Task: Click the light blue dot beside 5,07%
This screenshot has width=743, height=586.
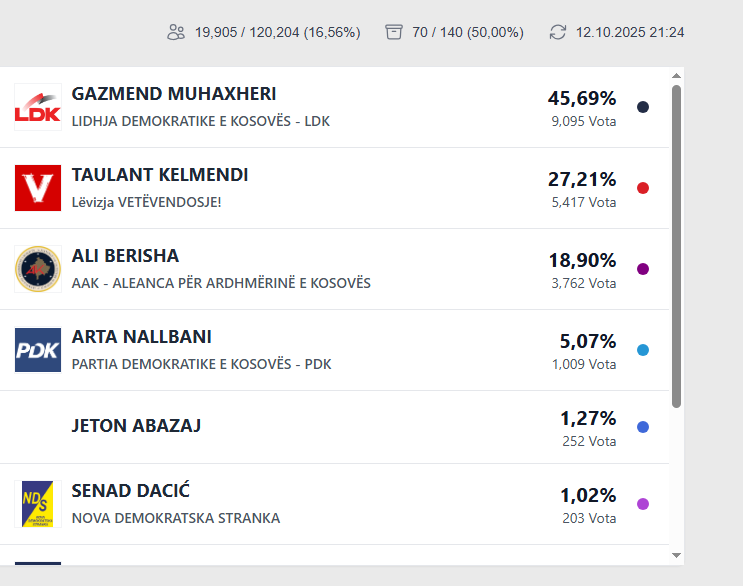Action: [643, 350]
